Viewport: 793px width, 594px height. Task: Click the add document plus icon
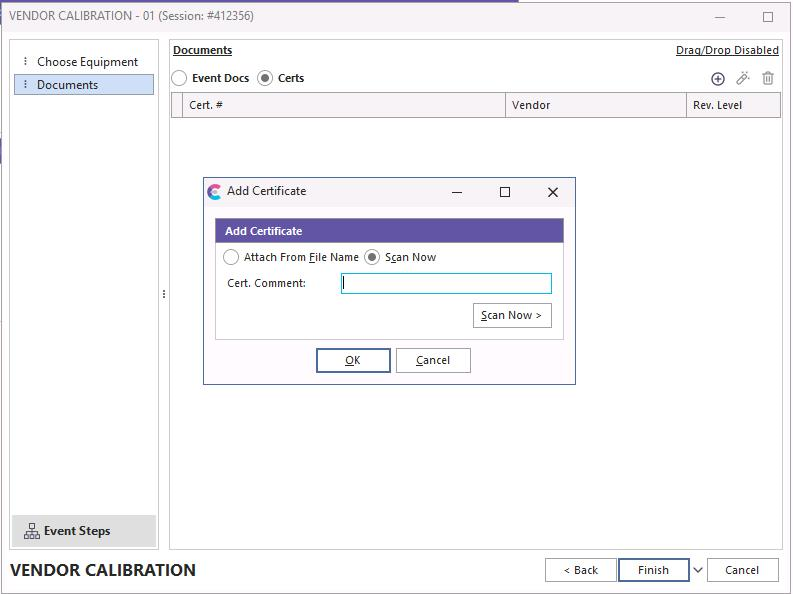[717, 79]
